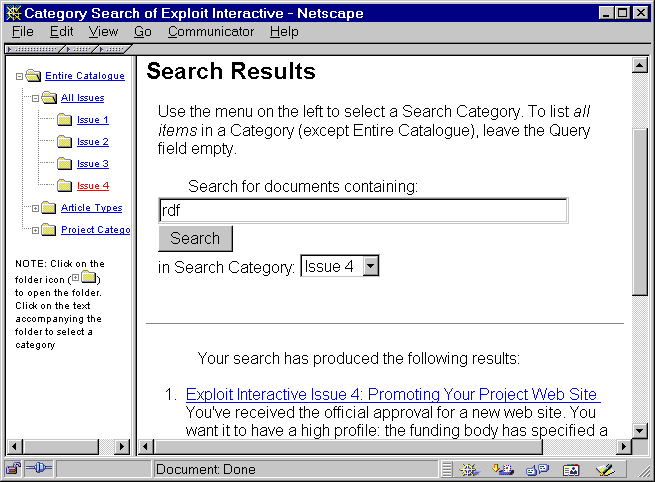Click the Issue 3 folder icon

64,164
